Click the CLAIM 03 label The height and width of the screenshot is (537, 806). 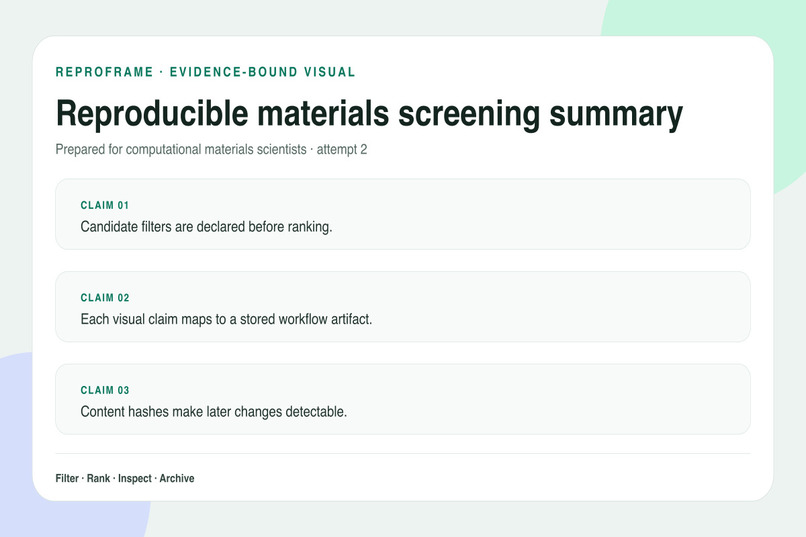[105, 390]
